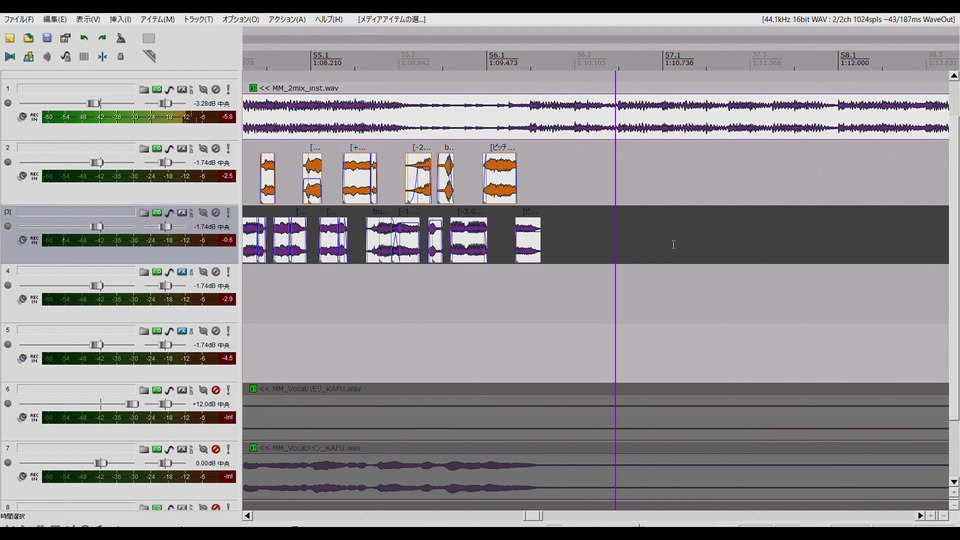This screenshot has height=540, width=960.
Task: Open アクション(A) menu
Action: [287, 20]
